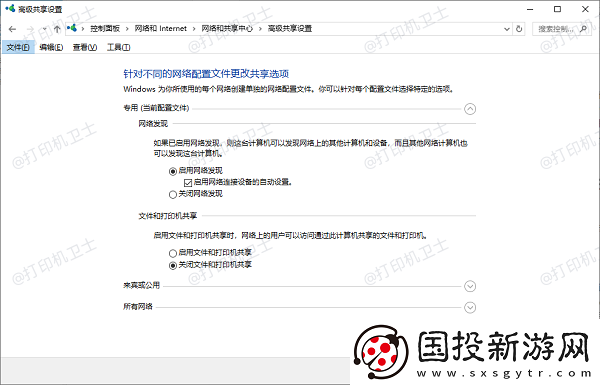The width and height of the screenshot is (600, 385).
Task: Click the chevron after 网络和 Internet
Action: pos(194,29)
